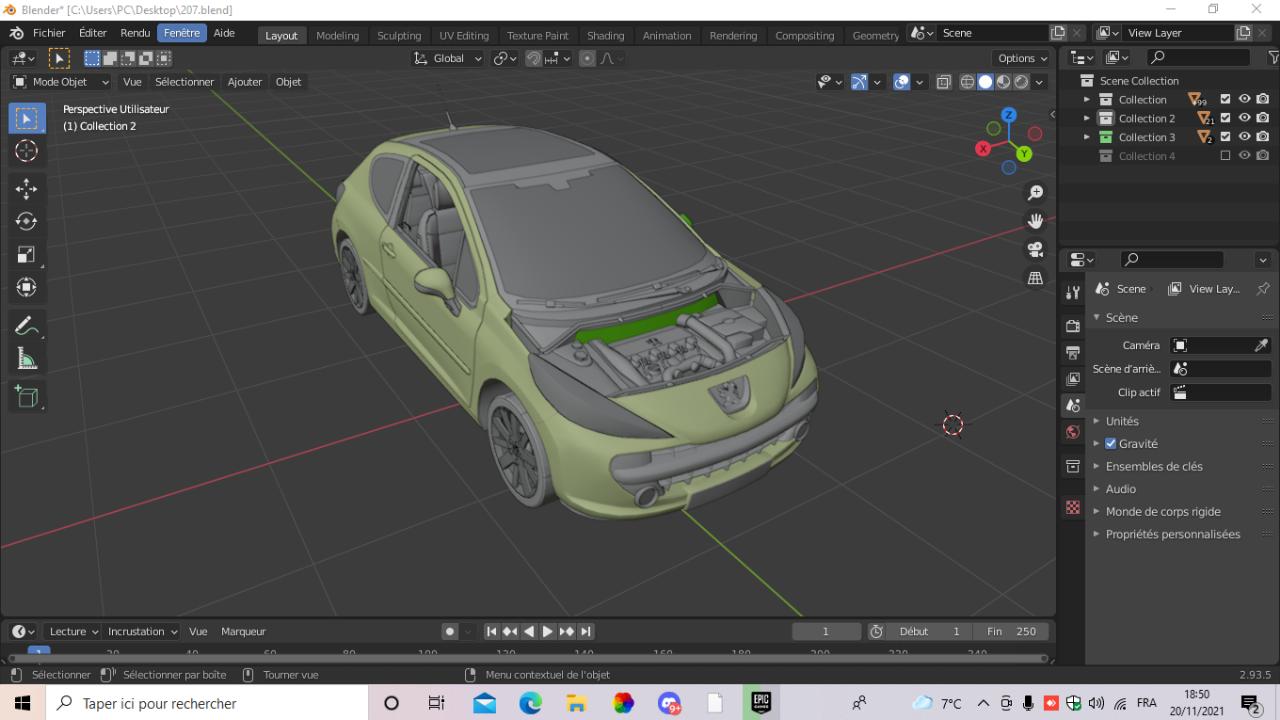Open the Options dropdown
Image resolution: width=1280 pixels, height=720 pixels.
[x=1023, y=58]
